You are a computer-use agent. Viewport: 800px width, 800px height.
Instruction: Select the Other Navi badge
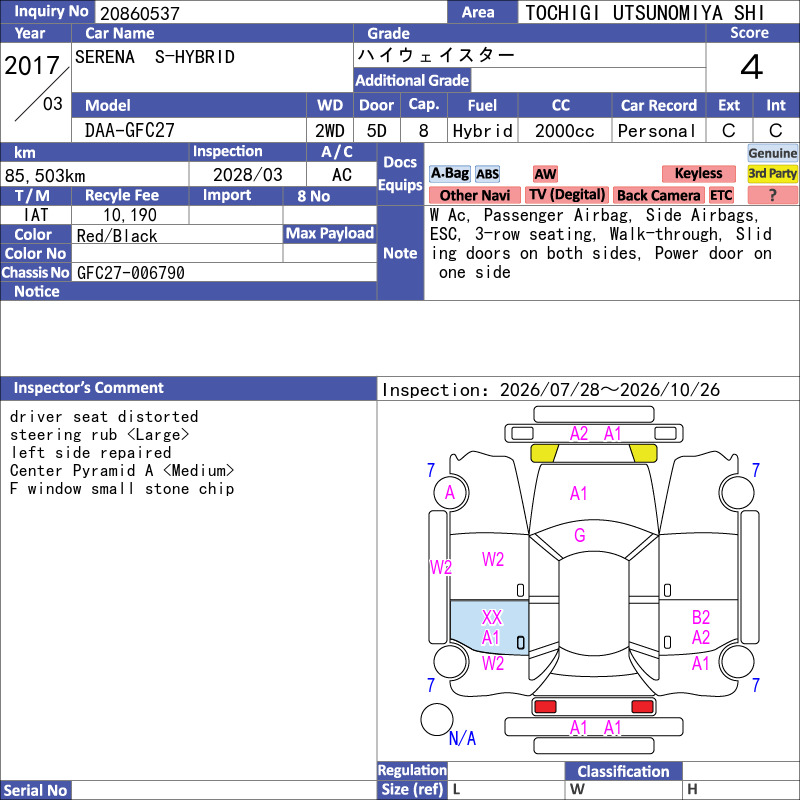474,195
